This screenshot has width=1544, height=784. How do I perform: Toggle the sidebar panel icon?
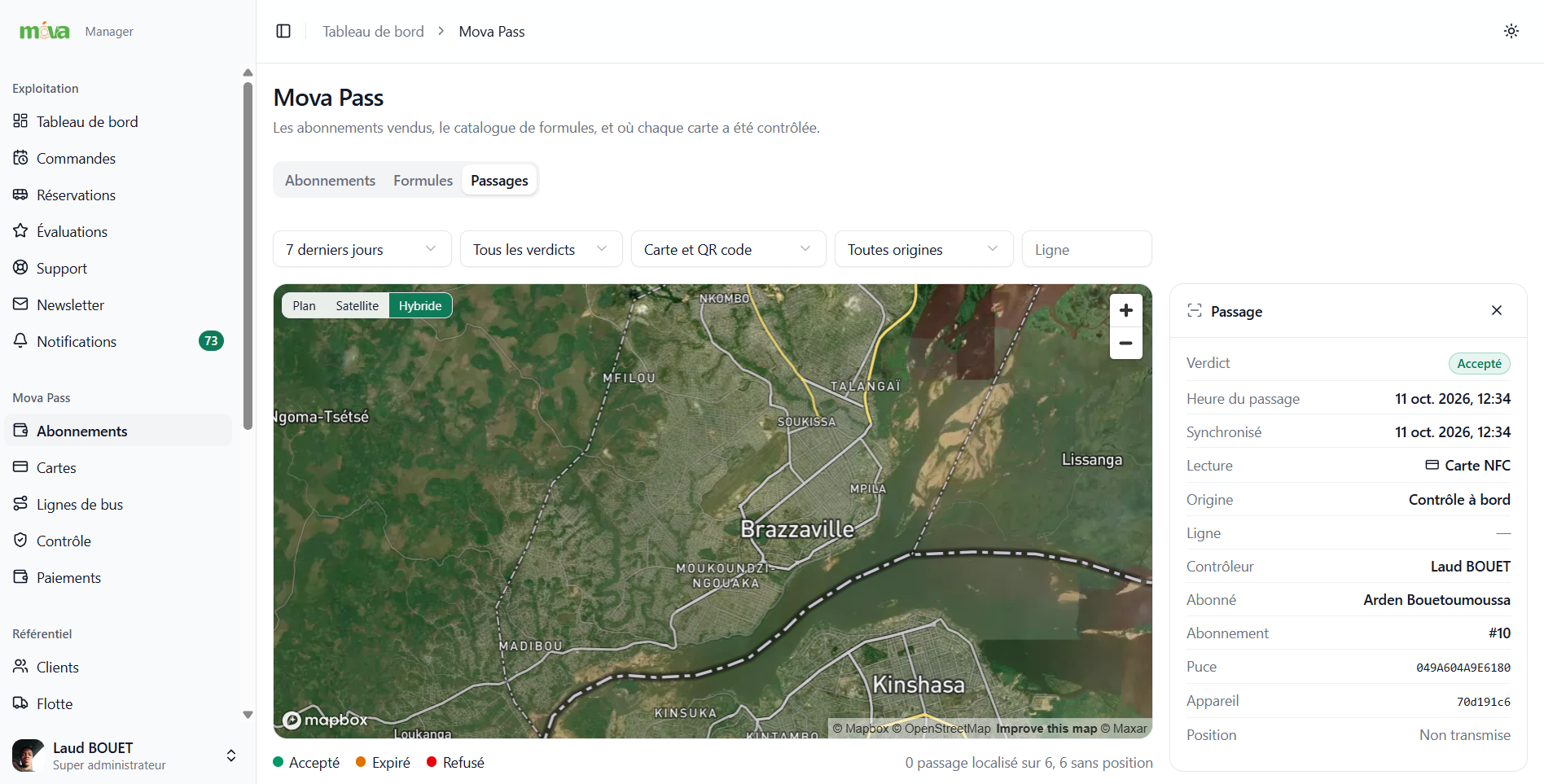283,31
